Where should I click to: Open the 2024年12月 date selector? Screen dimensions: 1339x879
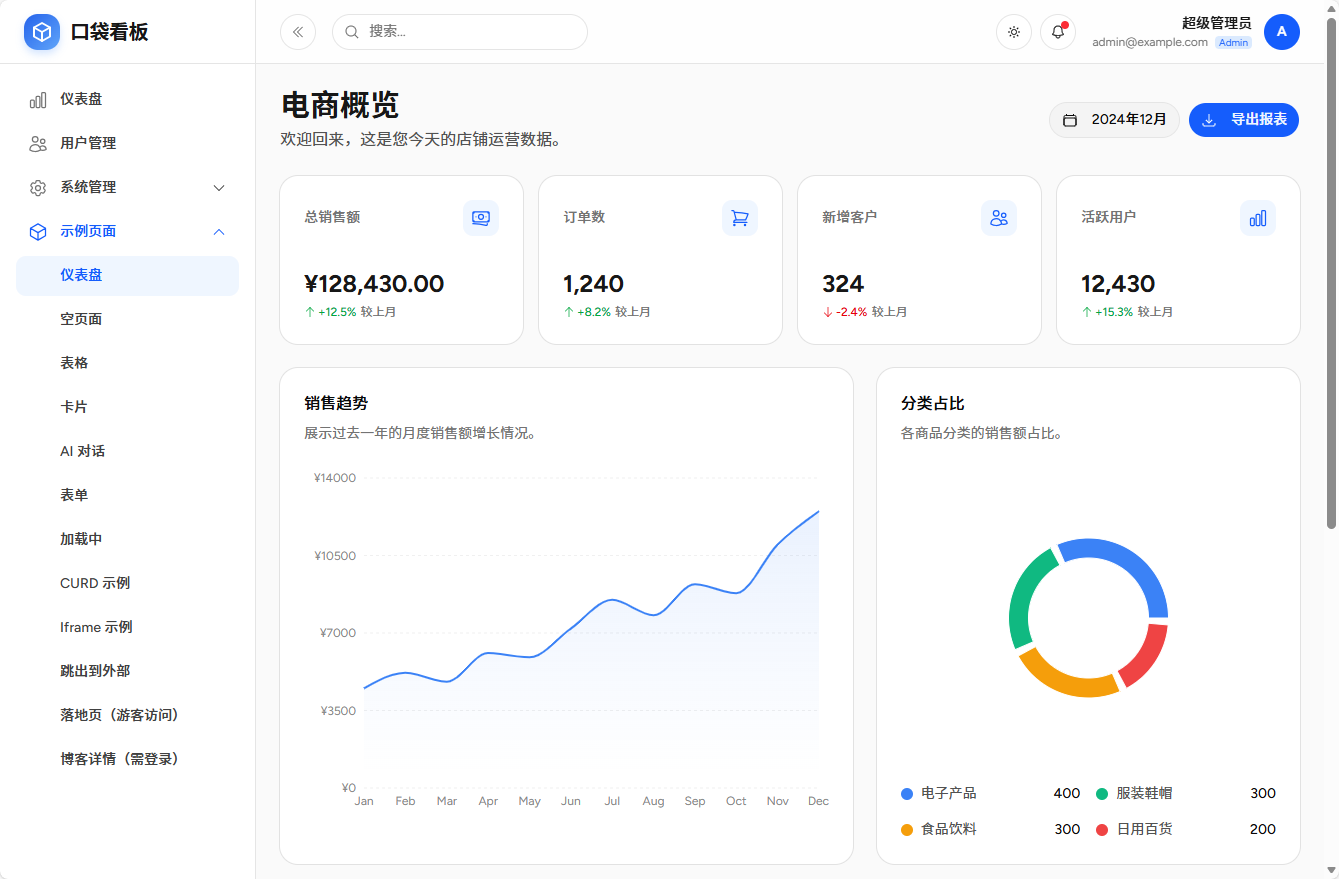pyautogui.click(x=1113, y=119)
